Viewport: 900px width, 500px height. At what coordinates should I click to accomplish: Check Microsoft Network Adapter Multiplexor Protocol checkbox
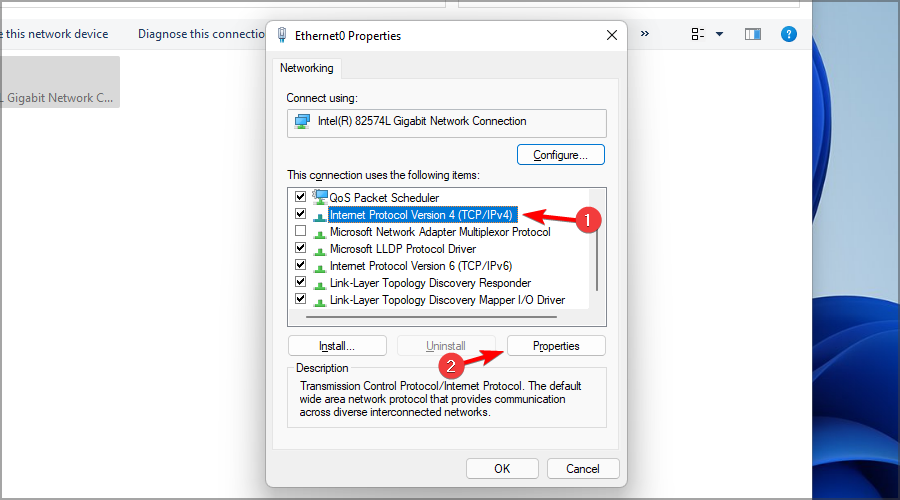coord(300,231)
